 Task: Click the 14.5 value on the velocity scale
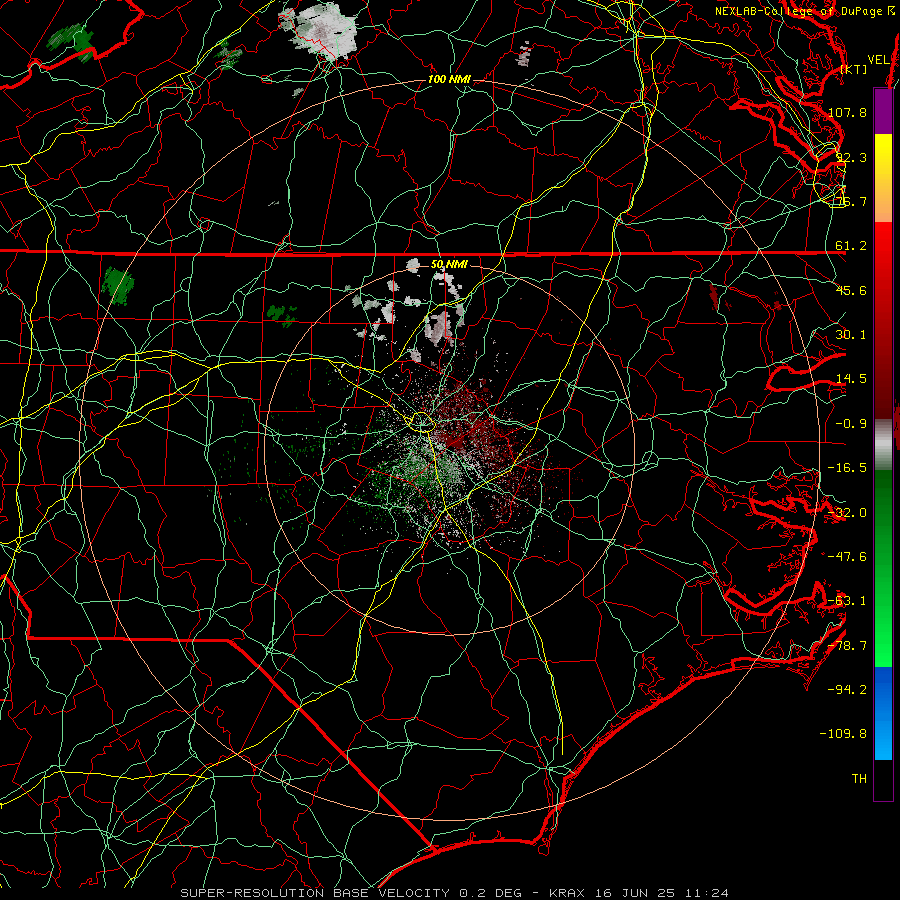851,379
